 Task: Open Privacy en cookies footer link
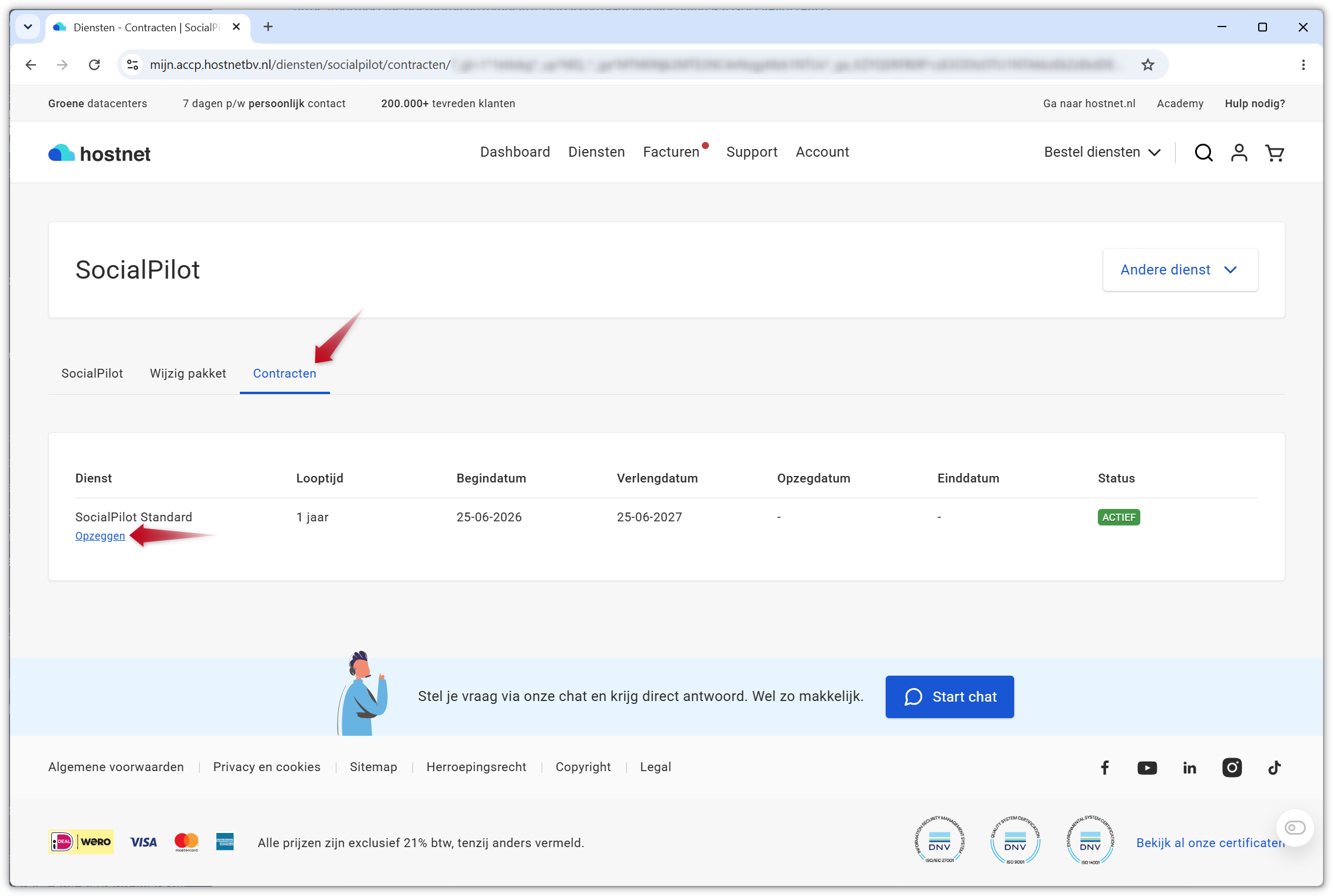(267, 767)
